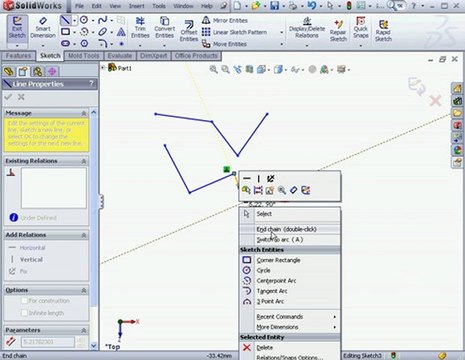This screenshot has width=465, height=360.
Task: Activate Rapid Sketch
Action: click(383, 31)
